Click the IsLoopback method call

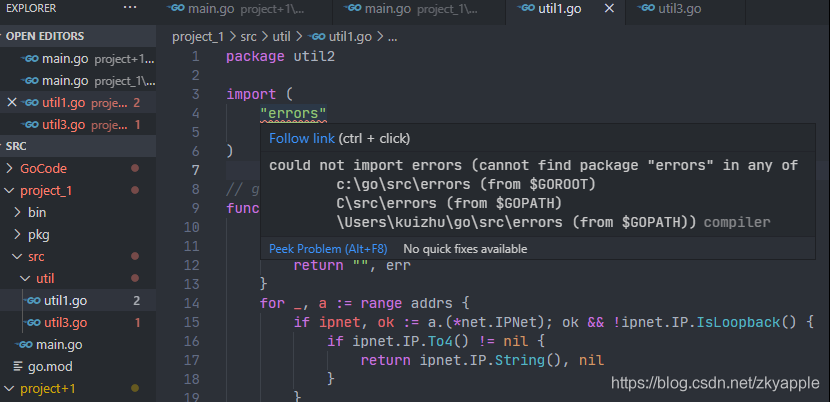[737, 323]
